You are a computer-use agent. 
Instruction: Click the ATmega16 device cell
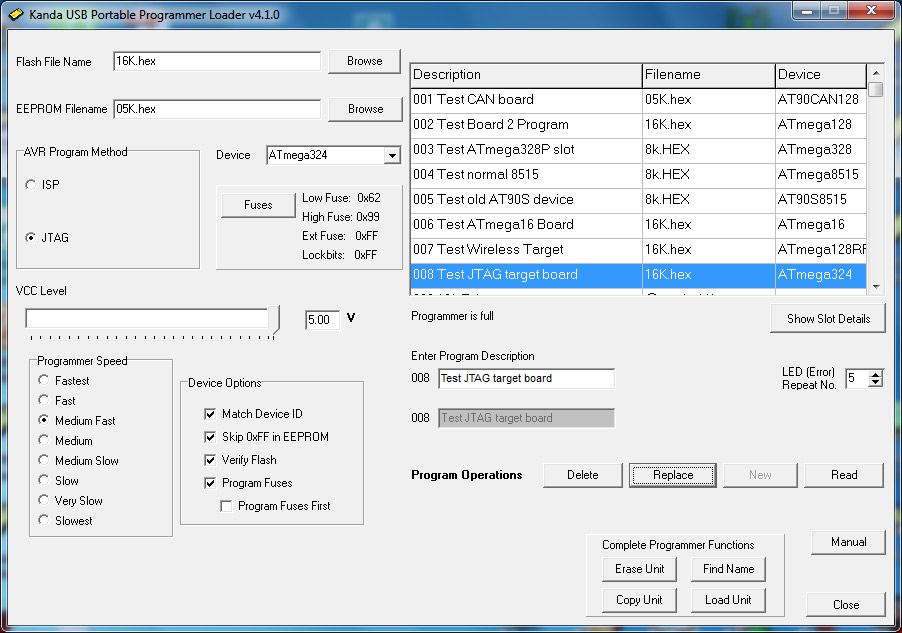click(x=821, y=225)
